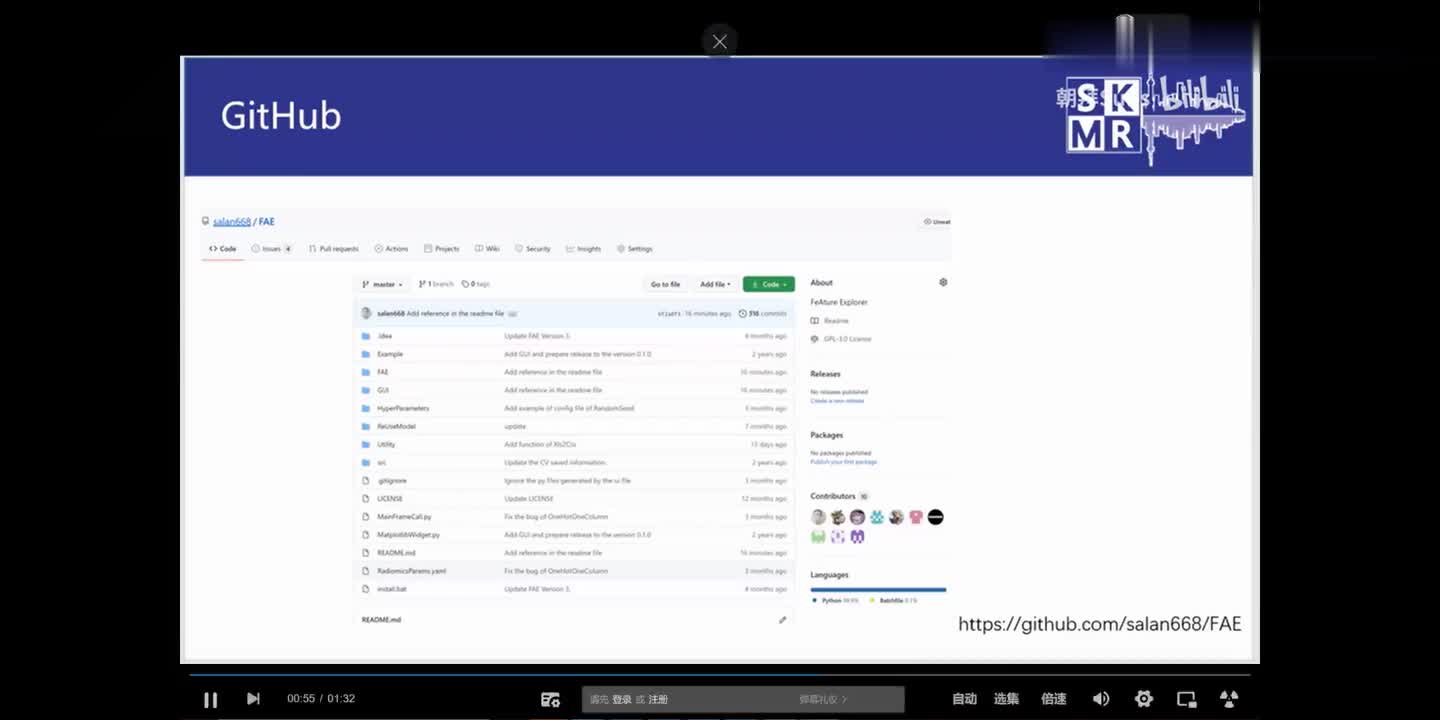Open the repository Settings tab

point(635,249)
